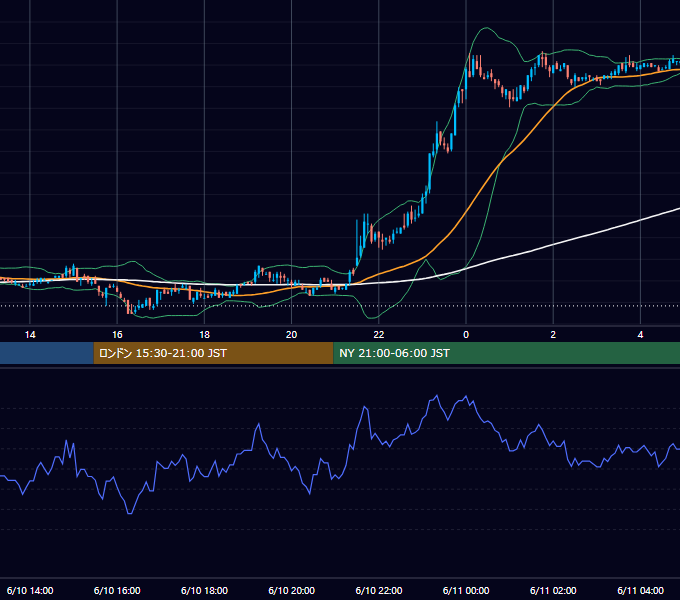680x600 pixels.
Task: Click the 6/10 20:00 date label
Action: point(291,590)
